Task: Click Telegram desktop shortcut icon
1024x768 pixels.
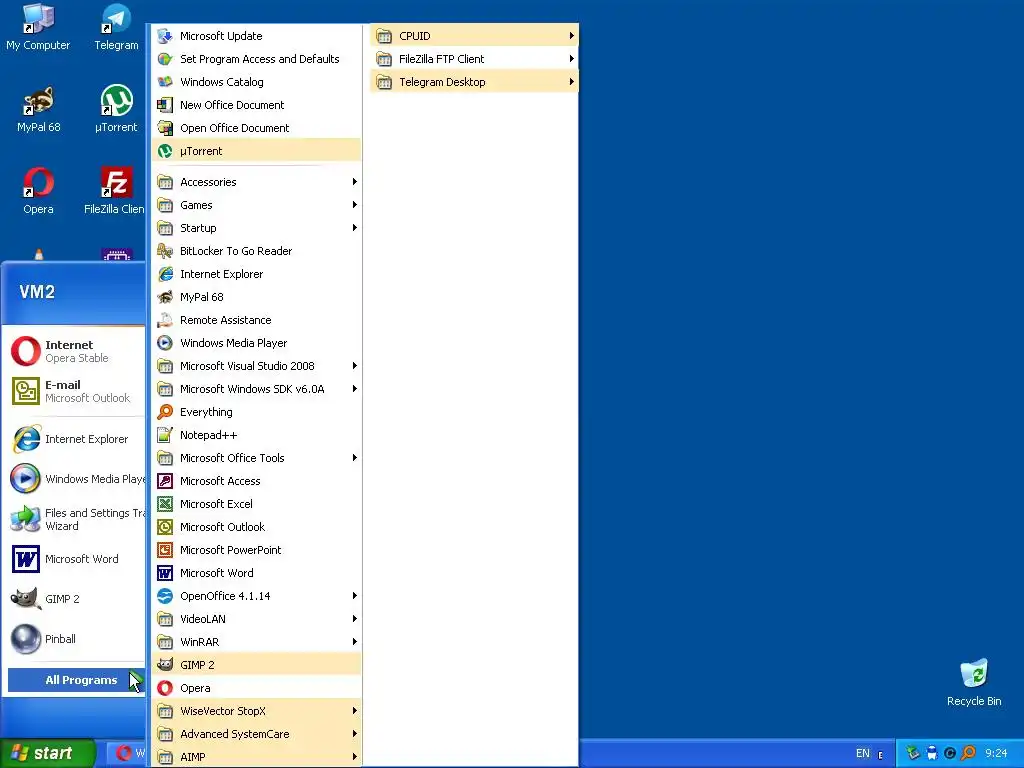Action: (116, 27)
